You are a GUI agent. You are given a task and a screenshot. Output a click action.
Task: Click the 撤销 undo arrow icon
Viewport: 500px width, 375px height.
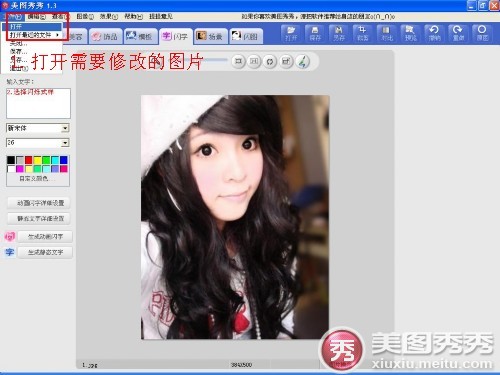(434, 33)
